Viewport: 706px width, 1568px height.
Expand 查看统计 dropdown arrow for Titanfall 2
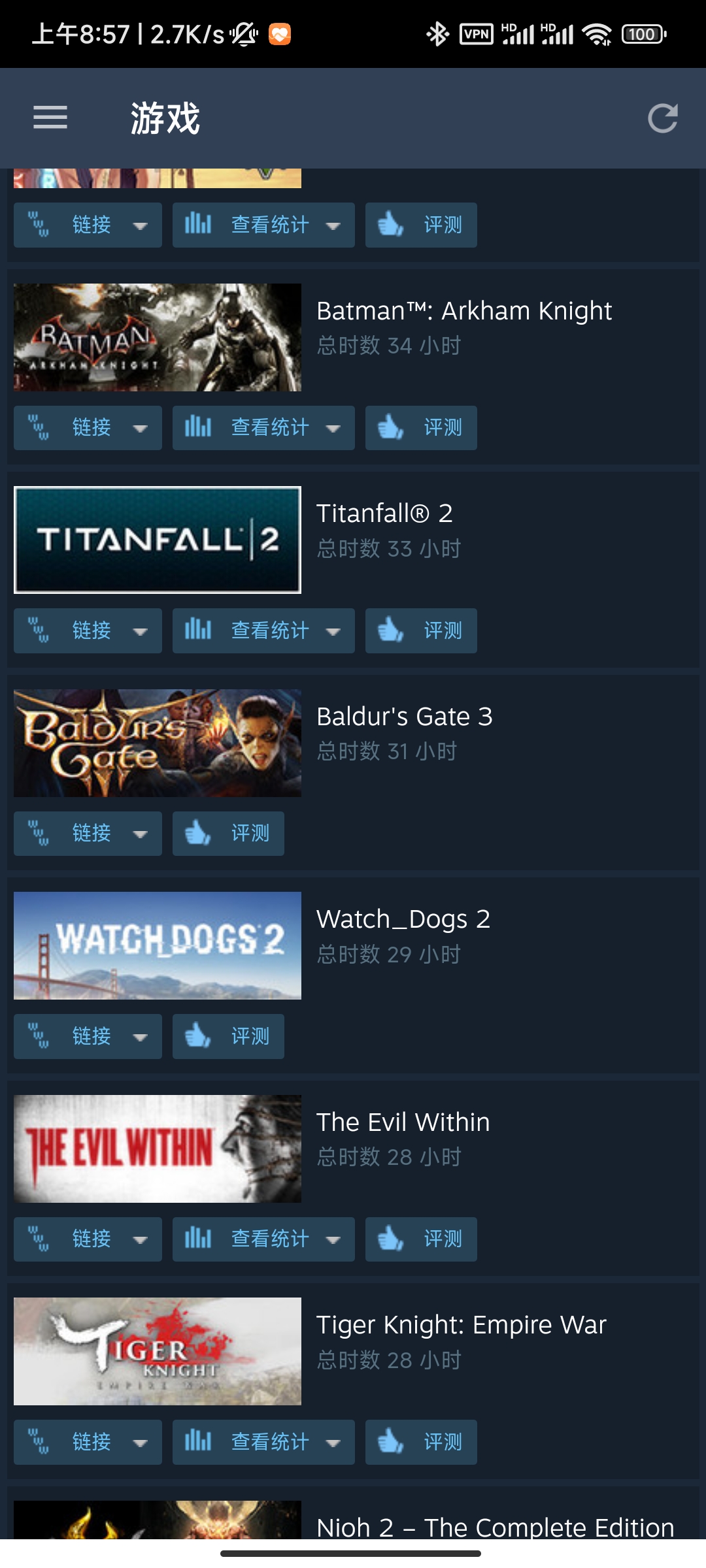pyautogui.click(x=333, y=632)
